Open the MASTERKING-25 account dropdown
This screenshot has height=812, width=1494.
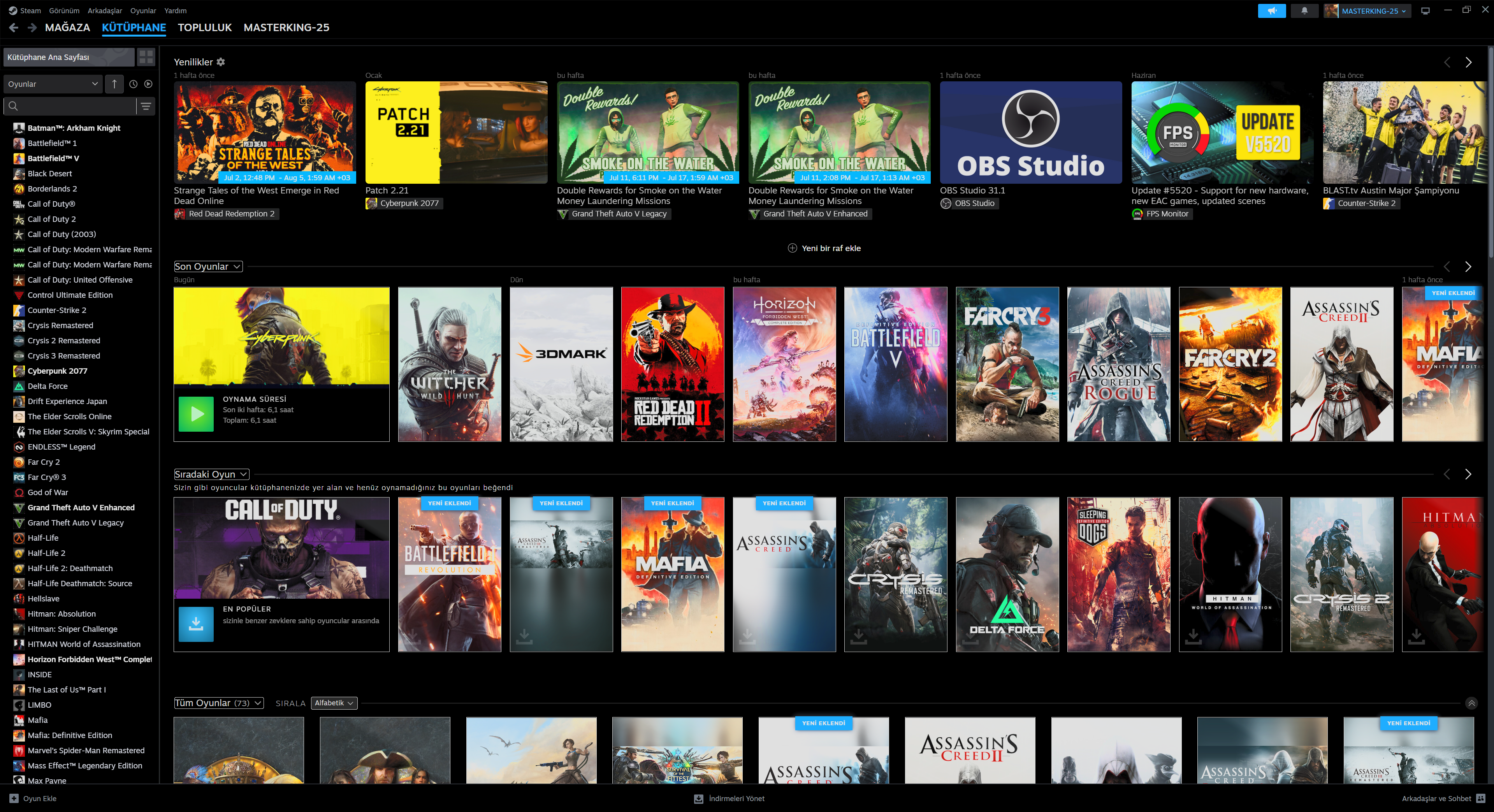coord(1373,11)
